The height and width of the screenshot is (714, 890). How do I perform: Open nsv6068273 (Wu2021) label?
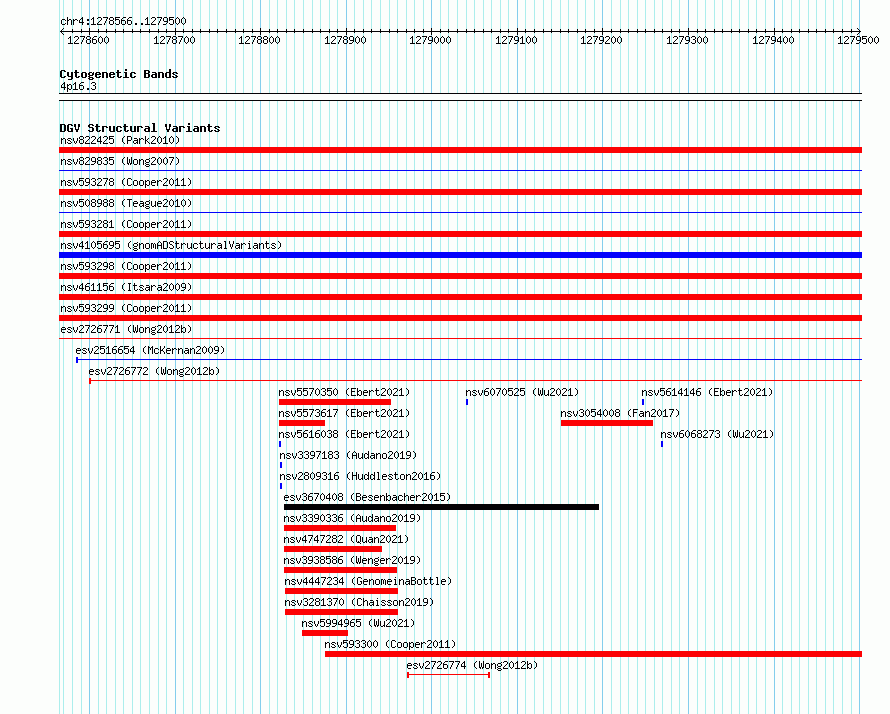click(x=717, y=434)
